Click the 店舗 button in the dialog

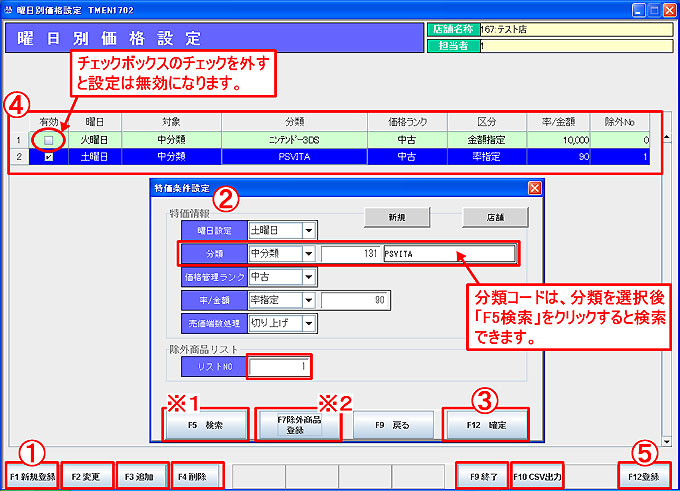(495, 217)
